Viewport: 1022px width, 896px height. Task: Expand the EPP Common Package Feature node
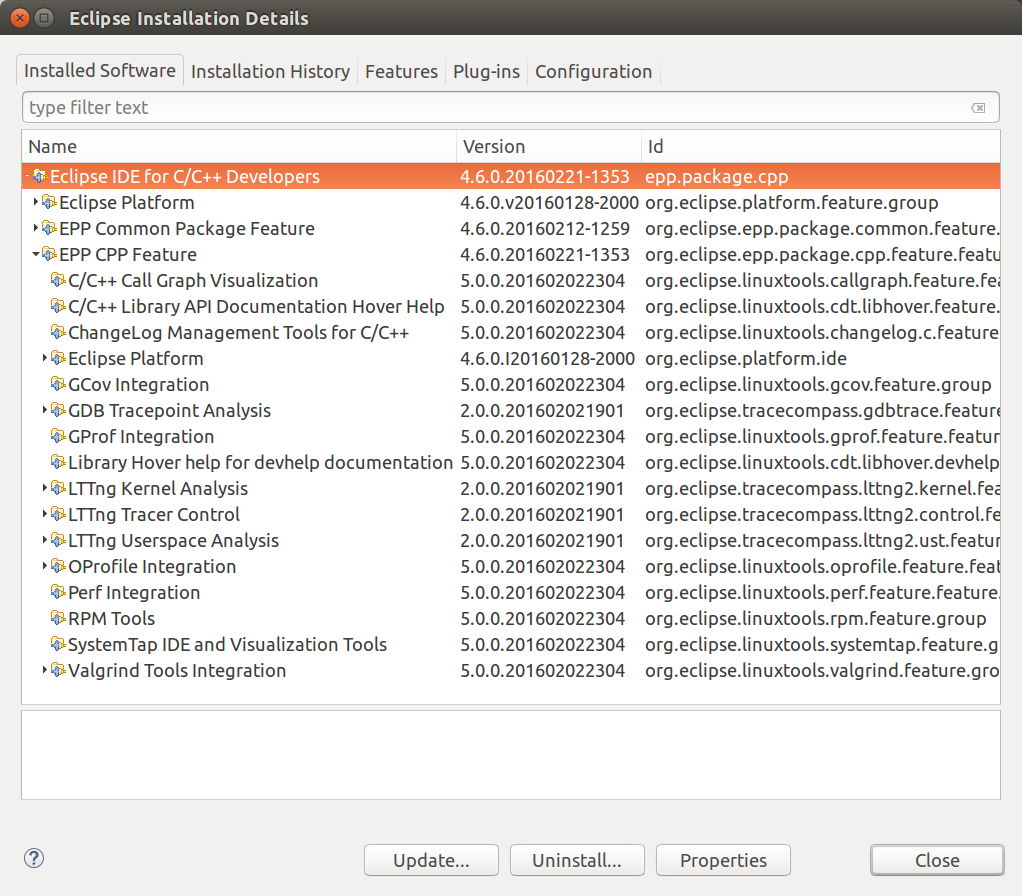point(35,228)
